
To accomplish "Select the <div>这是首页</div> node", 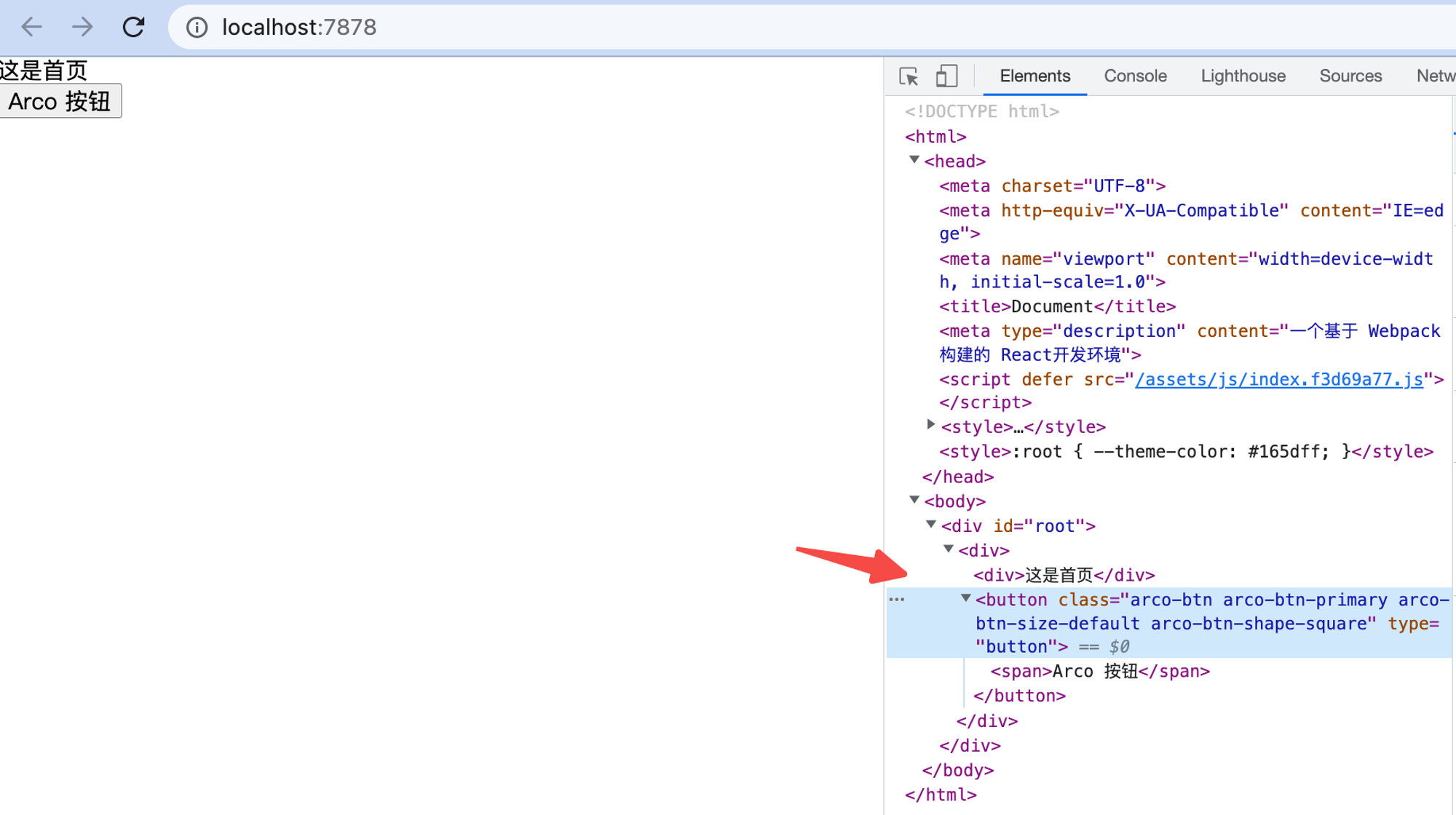I will point(1064,575).
